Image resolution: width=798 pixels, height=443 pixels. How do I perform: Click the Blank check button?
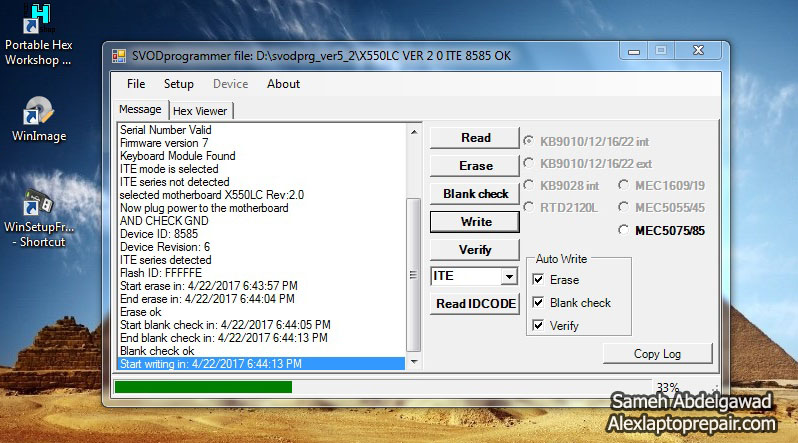(475, 194)
